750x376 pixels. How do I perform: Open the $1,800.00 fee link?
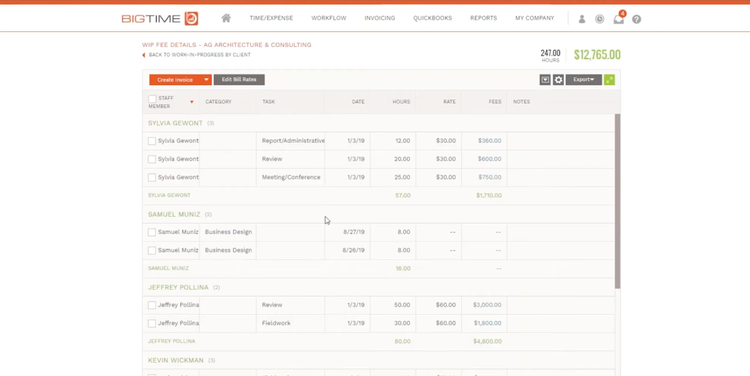tap(488, 323)
